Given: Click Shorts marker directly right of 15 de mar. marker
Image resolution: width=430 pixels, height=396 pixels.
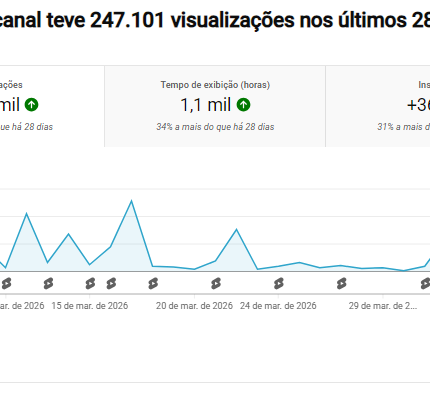Looking at the screenshot, I should click(111, 283).
